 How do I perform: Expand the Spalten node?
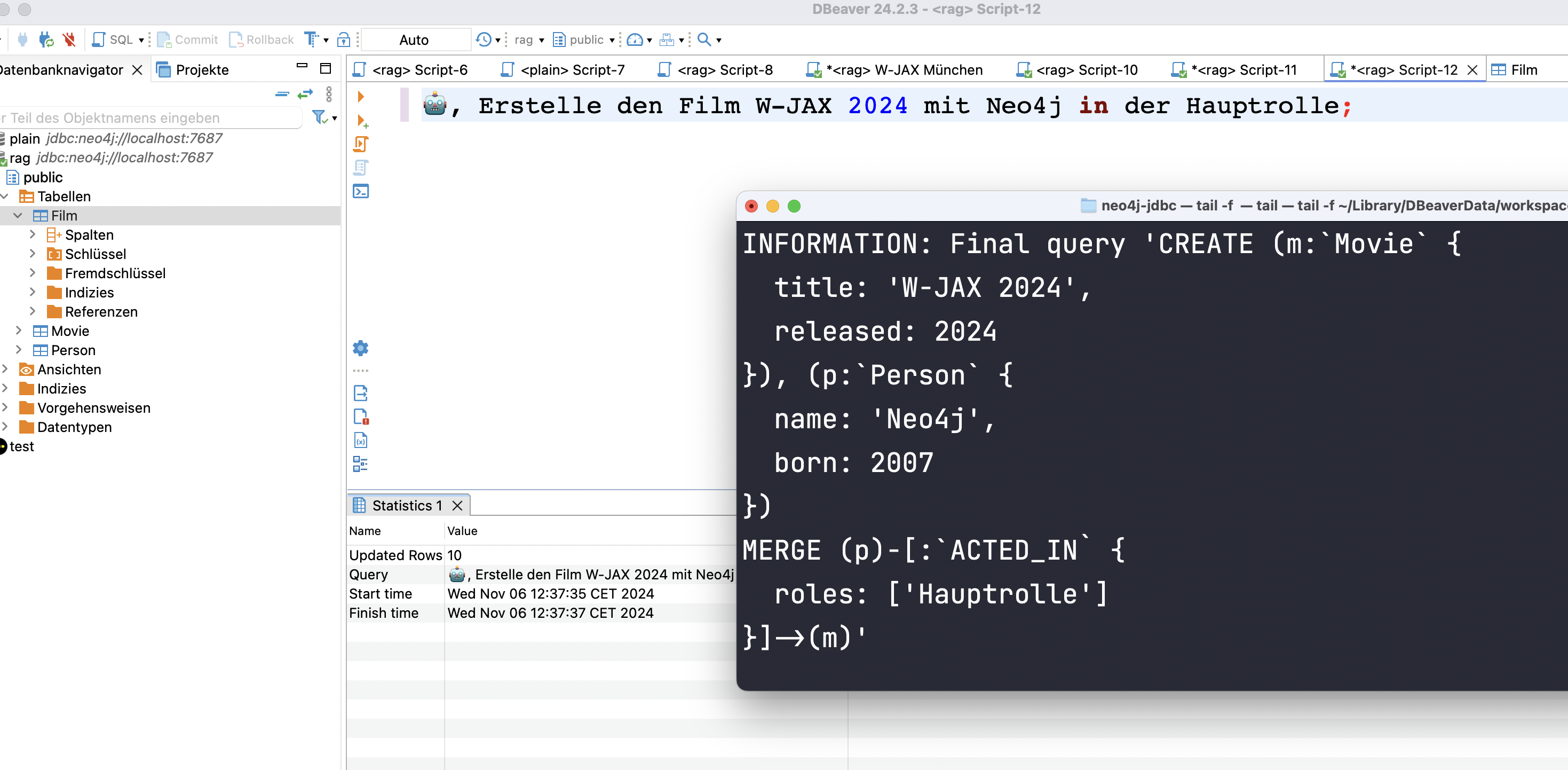(x=33, y=234)
